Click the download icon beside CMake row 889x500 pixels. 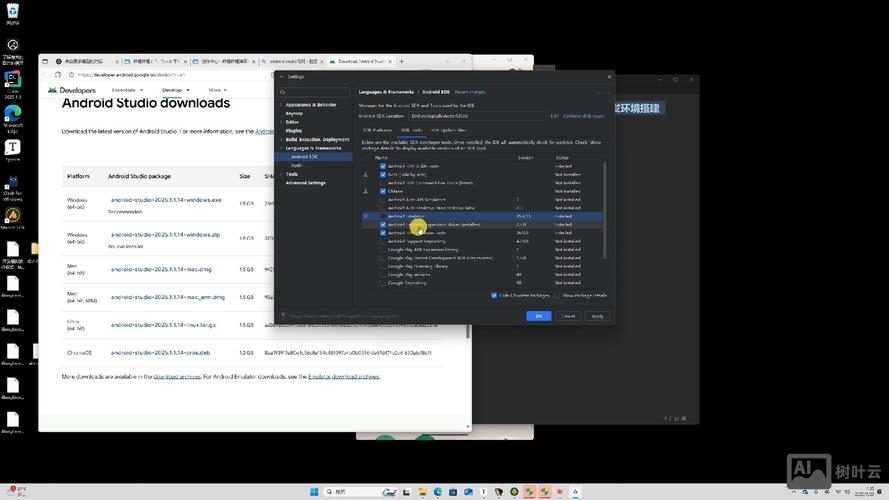[x=365, y=191]
